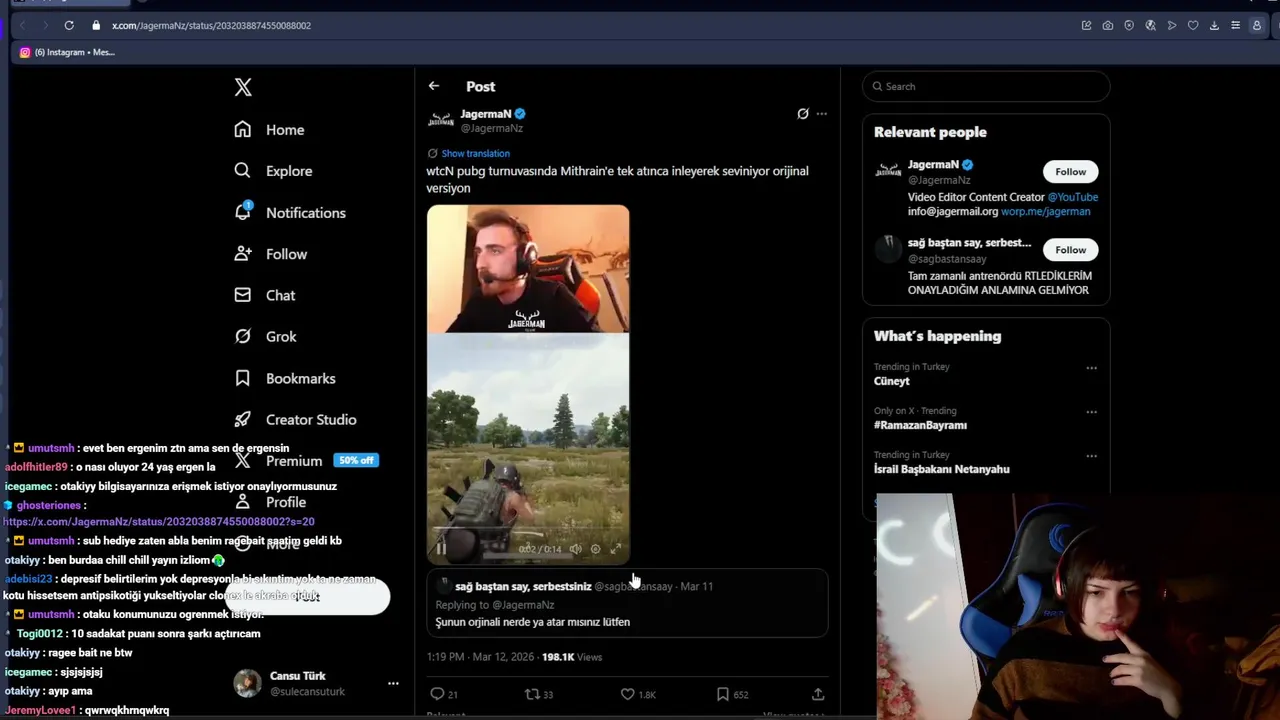Click the Notifications bell icon

point(243,212)
